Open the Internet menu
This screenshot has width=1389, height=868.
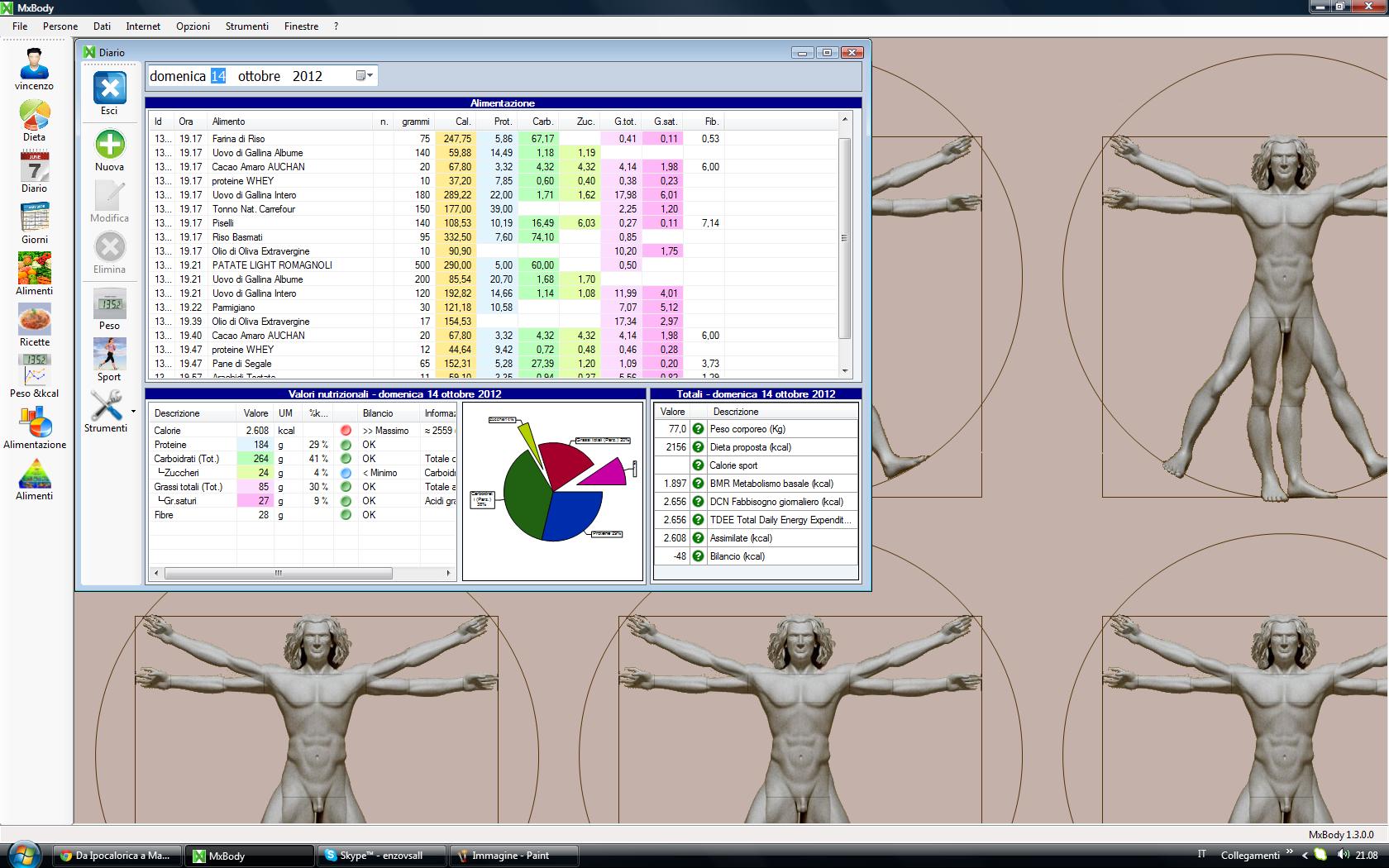pyautogui.click(x=143, y=26)
